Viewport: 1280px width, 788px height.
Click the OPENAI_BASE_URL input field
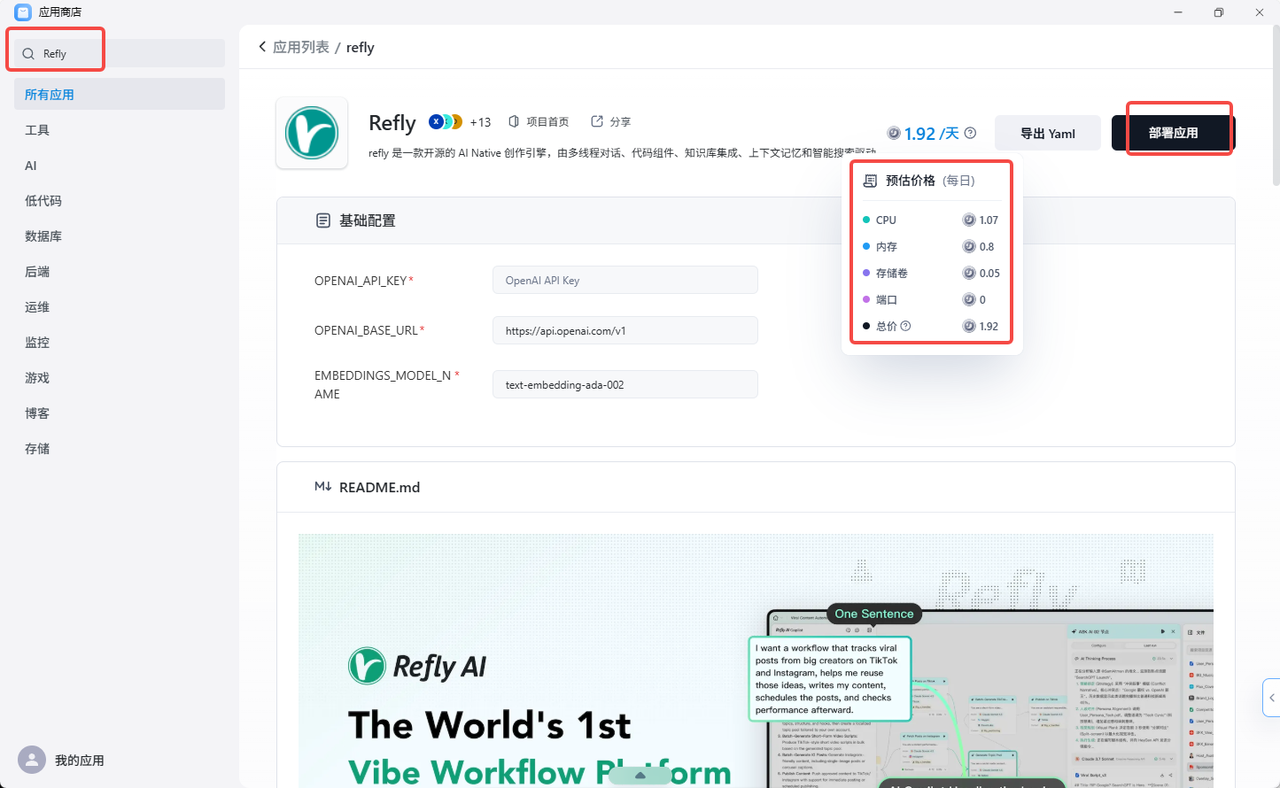tap(625, 330)
